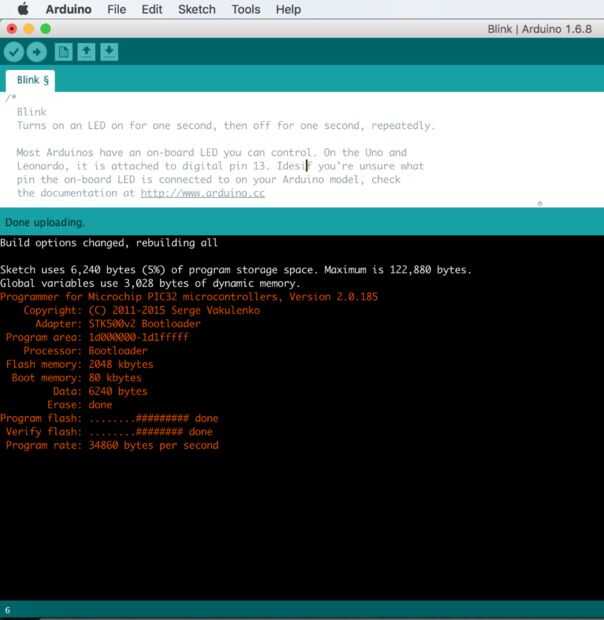Save the sketch with down-arrow icon
Image resolution: width=604 pixels, height=620 pixels.
109,52
